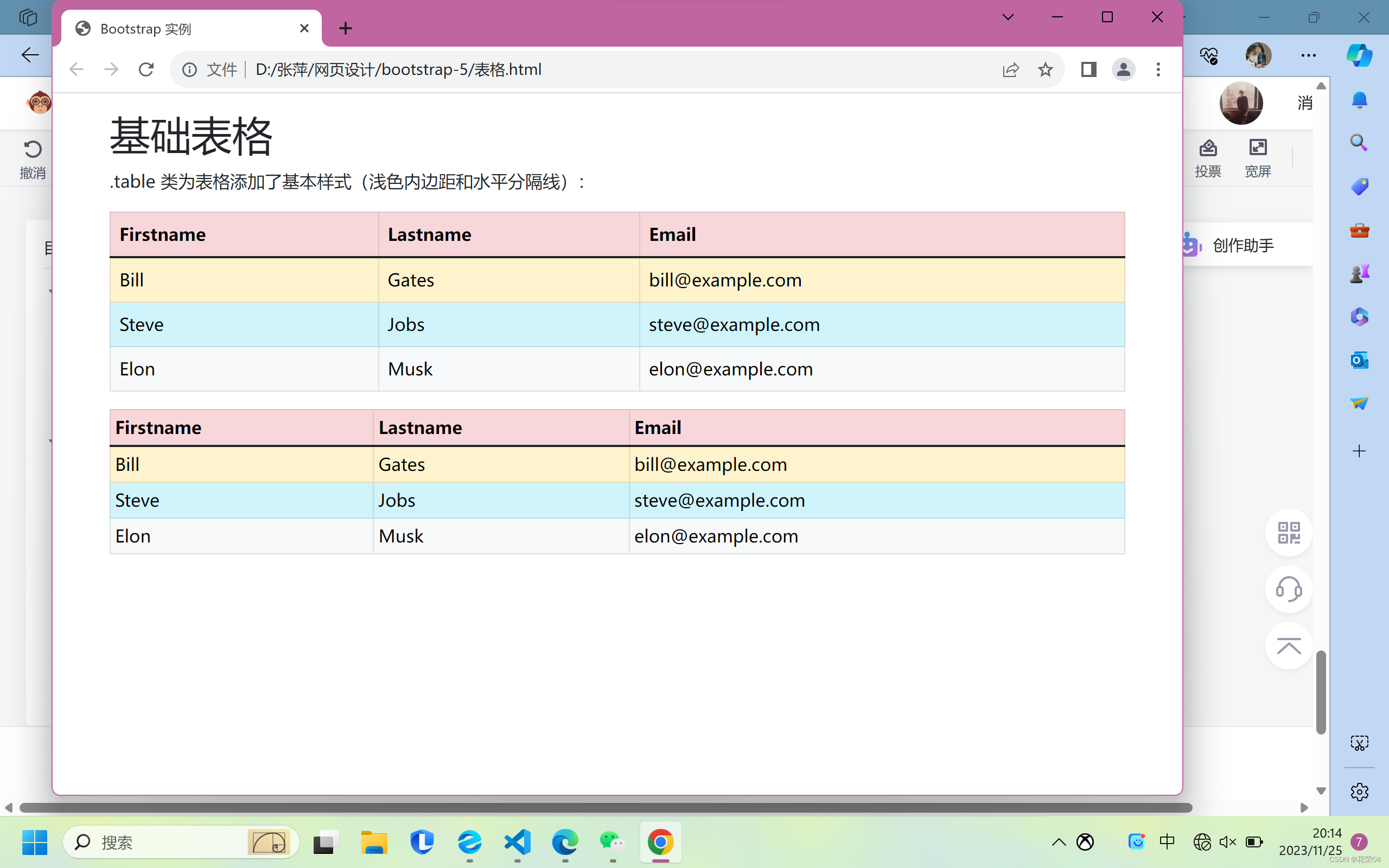Click the back-to-top arrow button
This screenshot has width=1389, height=868.
1288,647
